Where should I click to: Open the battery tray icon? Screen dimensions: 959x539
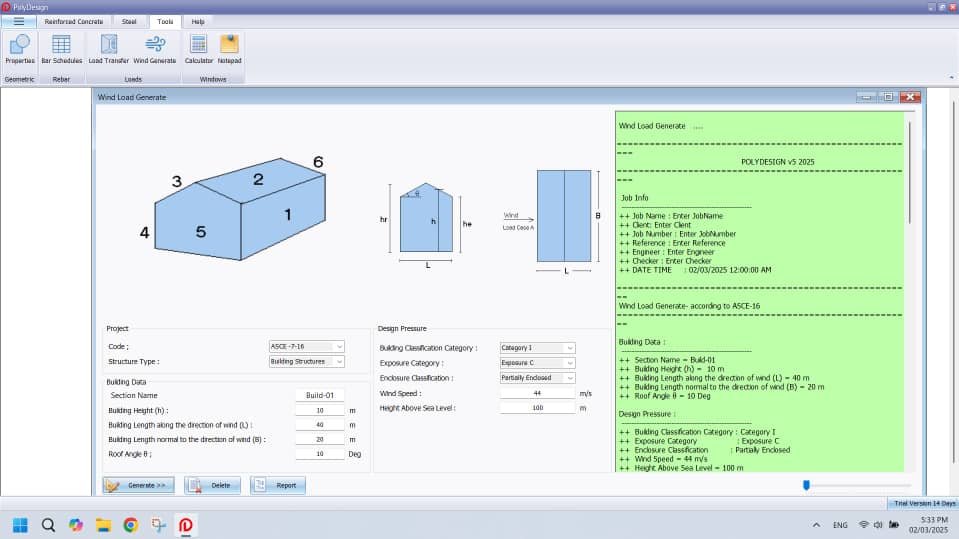tap(894, 525)
